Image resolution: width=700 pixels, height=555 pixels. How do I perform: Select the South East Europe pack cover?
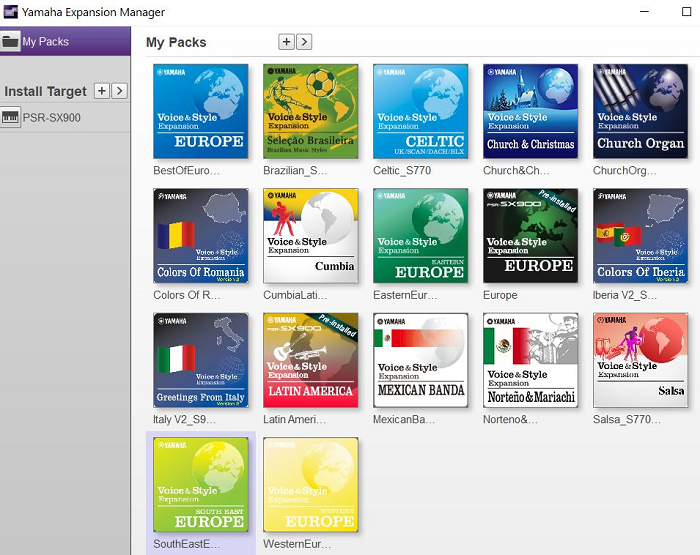click(200, 485)
